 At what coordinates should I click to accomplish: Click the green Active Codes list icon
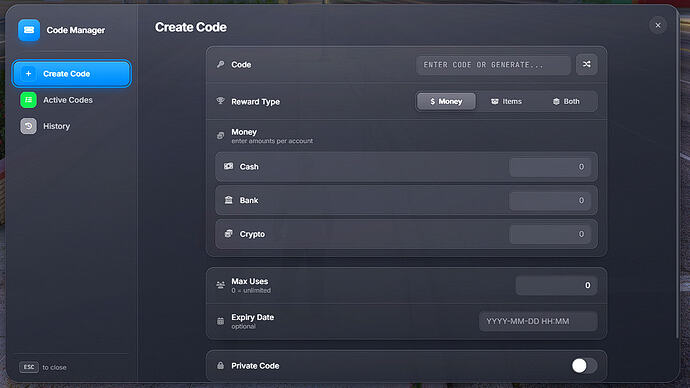29,100
